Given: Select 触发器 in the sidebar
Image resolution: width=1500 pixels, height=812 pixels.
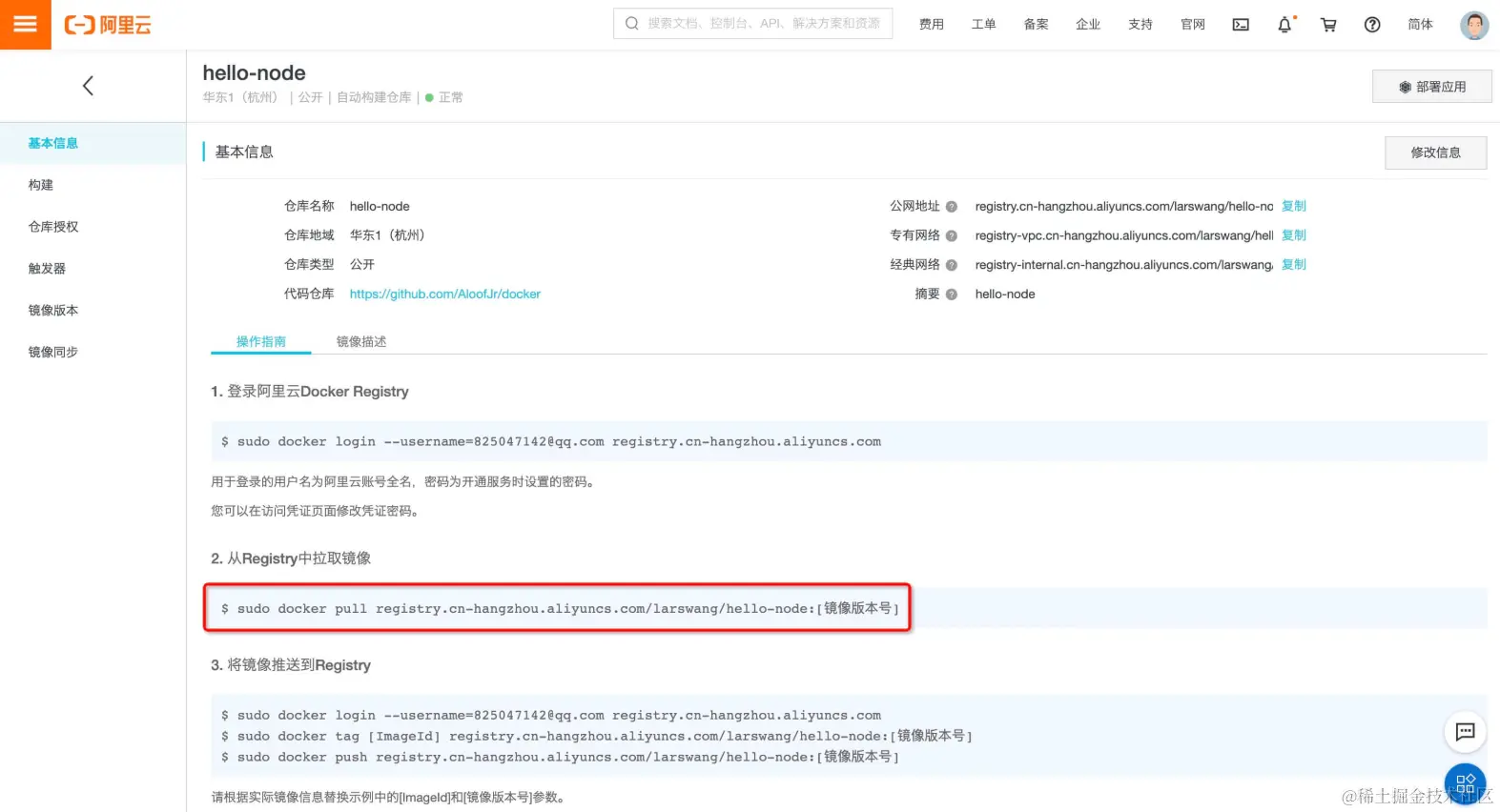Looking at the screenshot, I should coord(92,269).
